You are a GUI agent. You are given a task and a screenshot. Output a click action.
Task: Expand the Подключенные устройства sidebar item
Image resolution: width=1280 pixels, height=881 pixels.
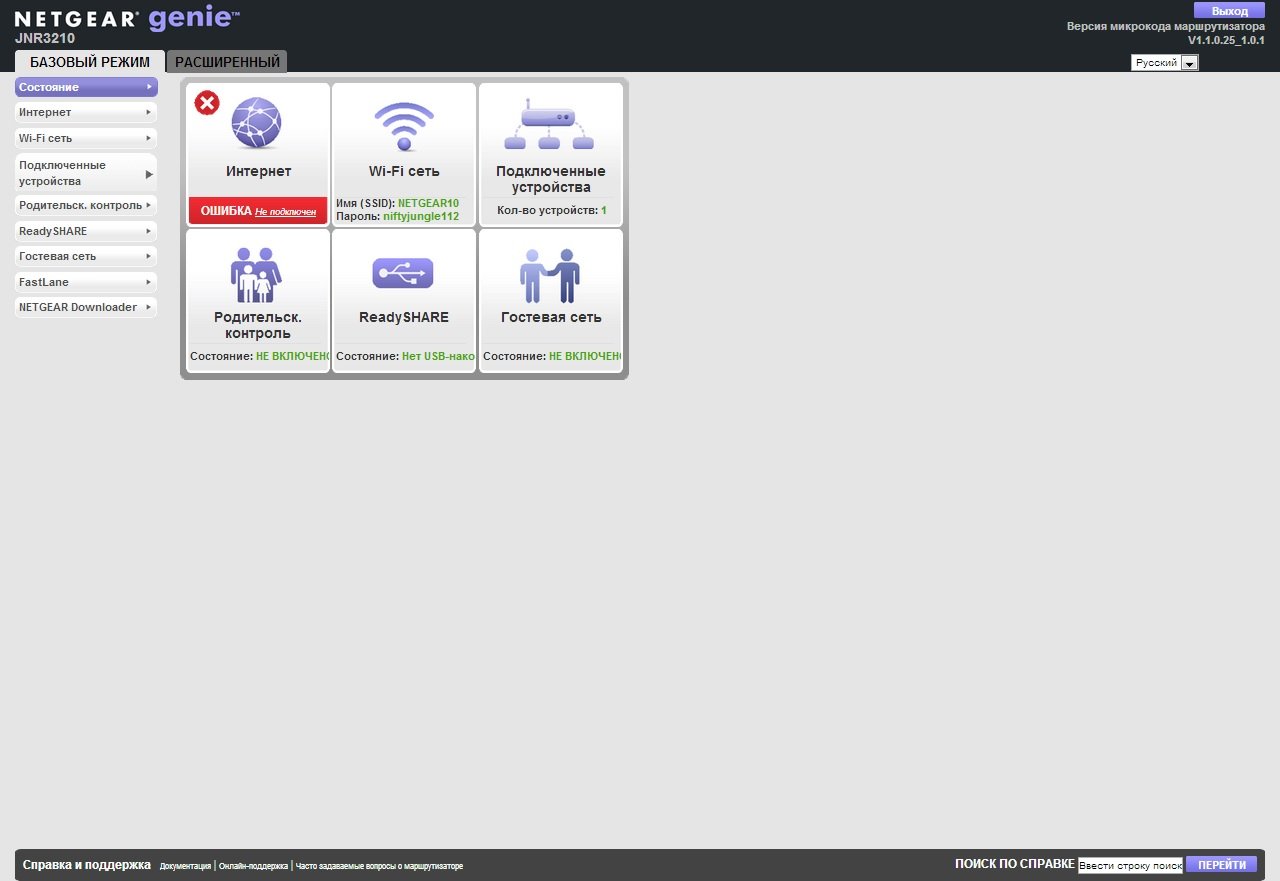tap(86, 173)
